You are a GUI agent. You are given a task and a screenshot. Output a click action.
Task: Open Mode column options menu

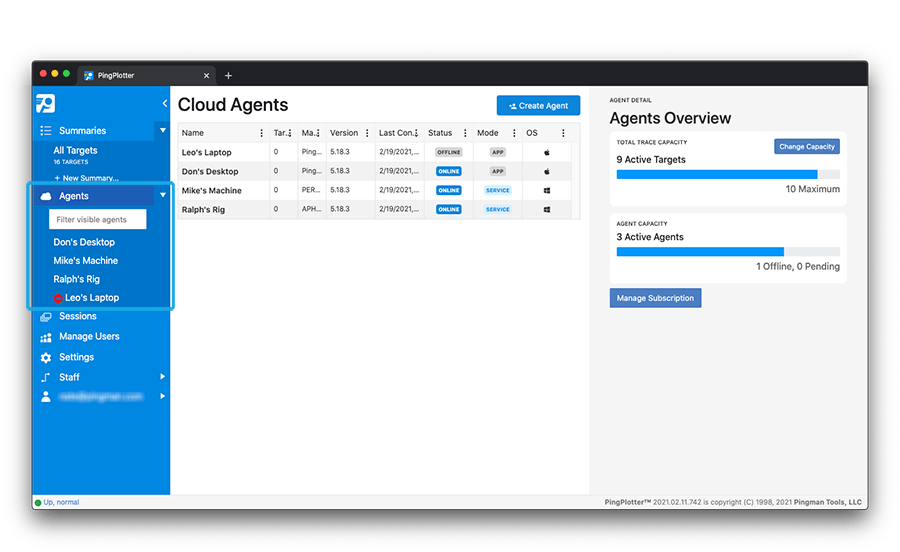(x=514, y=133)
